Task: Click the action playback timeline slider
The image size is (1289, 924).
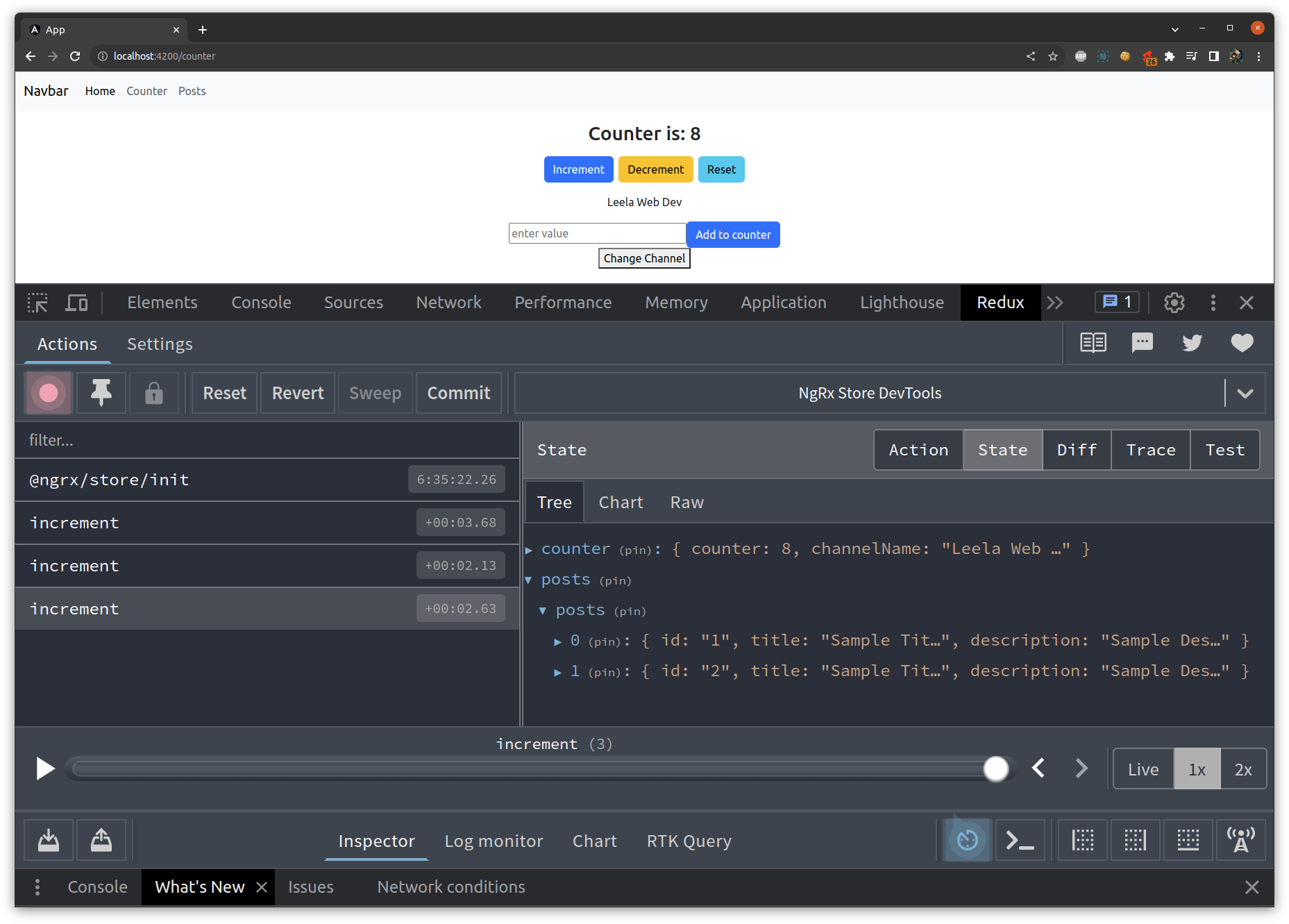Action: tap(997, 768)
